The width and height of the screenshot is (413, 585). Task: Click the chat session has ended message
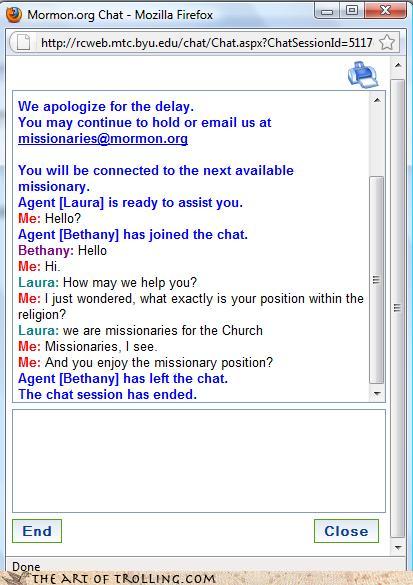point(107,394)
